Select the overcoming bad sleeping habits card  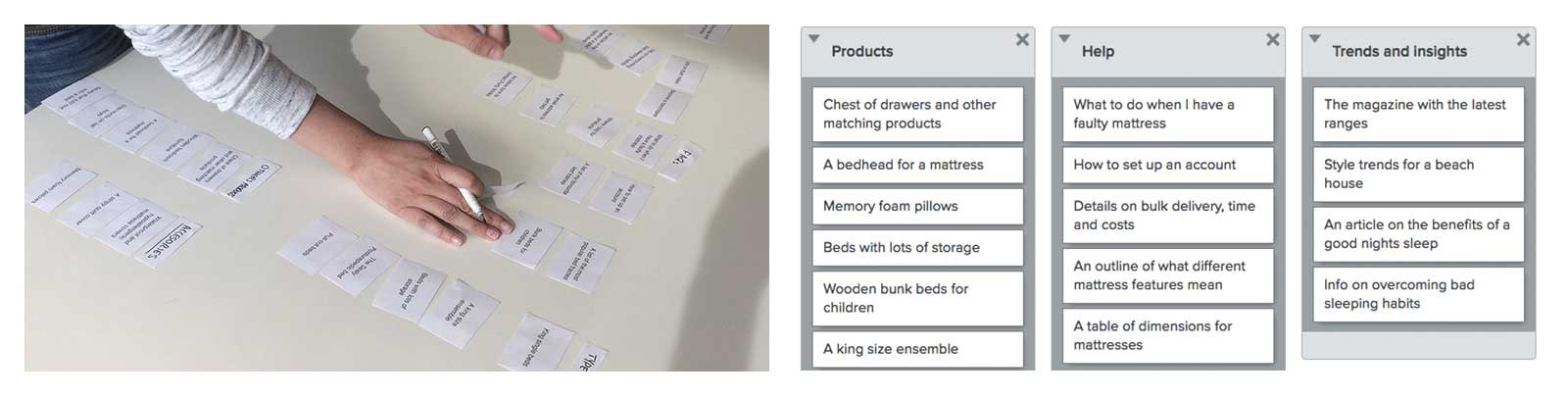click(1418, 294)
